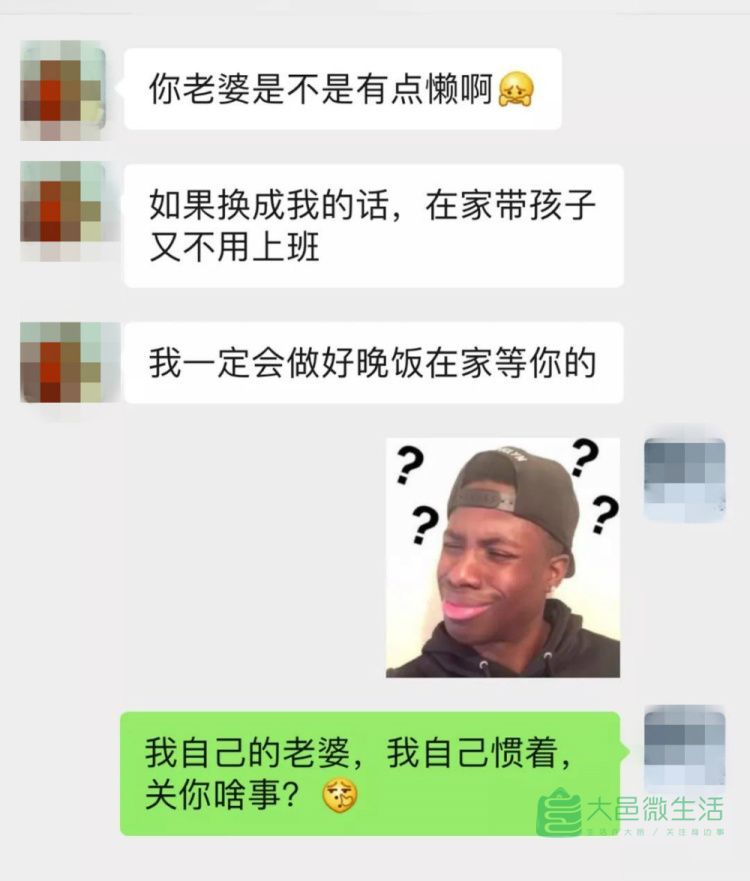Select the '你老婆是不是有点懒啊' message bubble
The image size is (750, 881).
pyautogui.click(x=343, y=89)
